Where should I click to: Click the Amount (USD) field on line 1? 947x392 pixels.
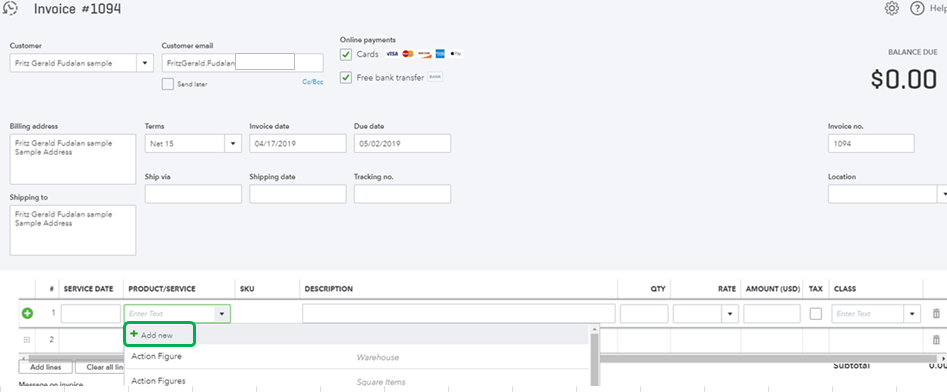point(772,313)
